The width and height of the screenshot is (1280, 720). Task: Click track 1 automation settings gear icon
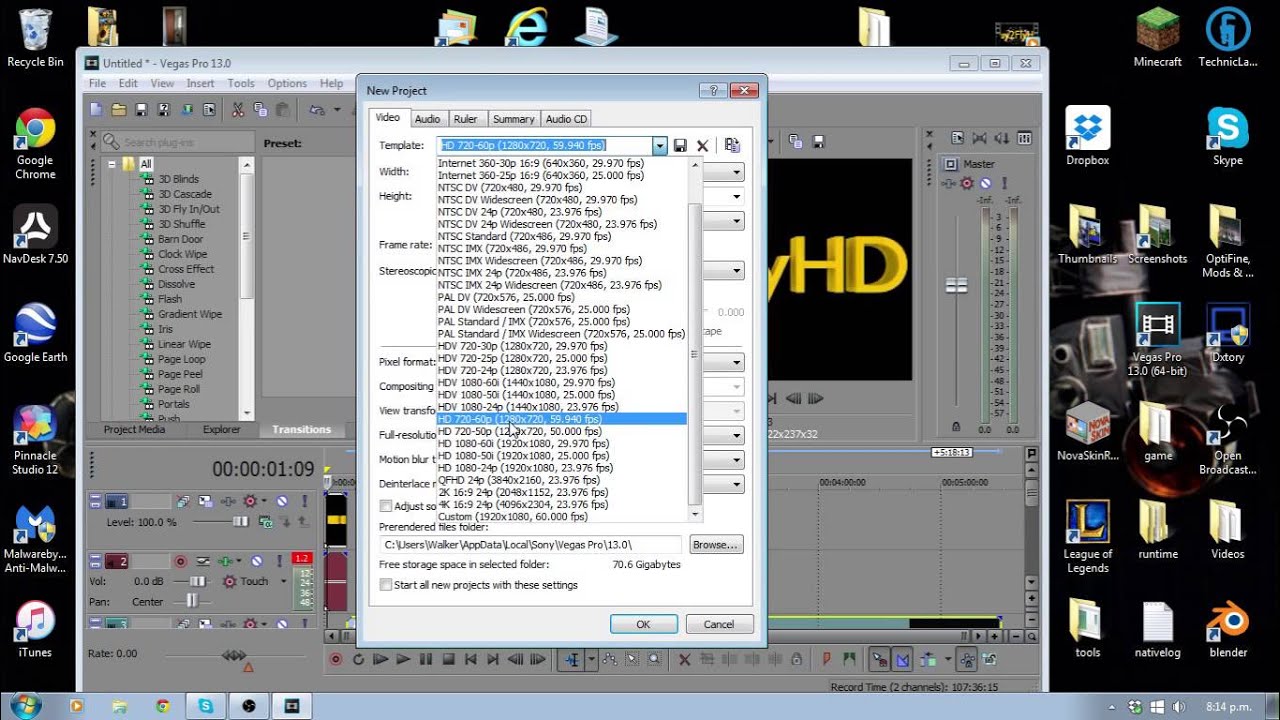[250, 501]
